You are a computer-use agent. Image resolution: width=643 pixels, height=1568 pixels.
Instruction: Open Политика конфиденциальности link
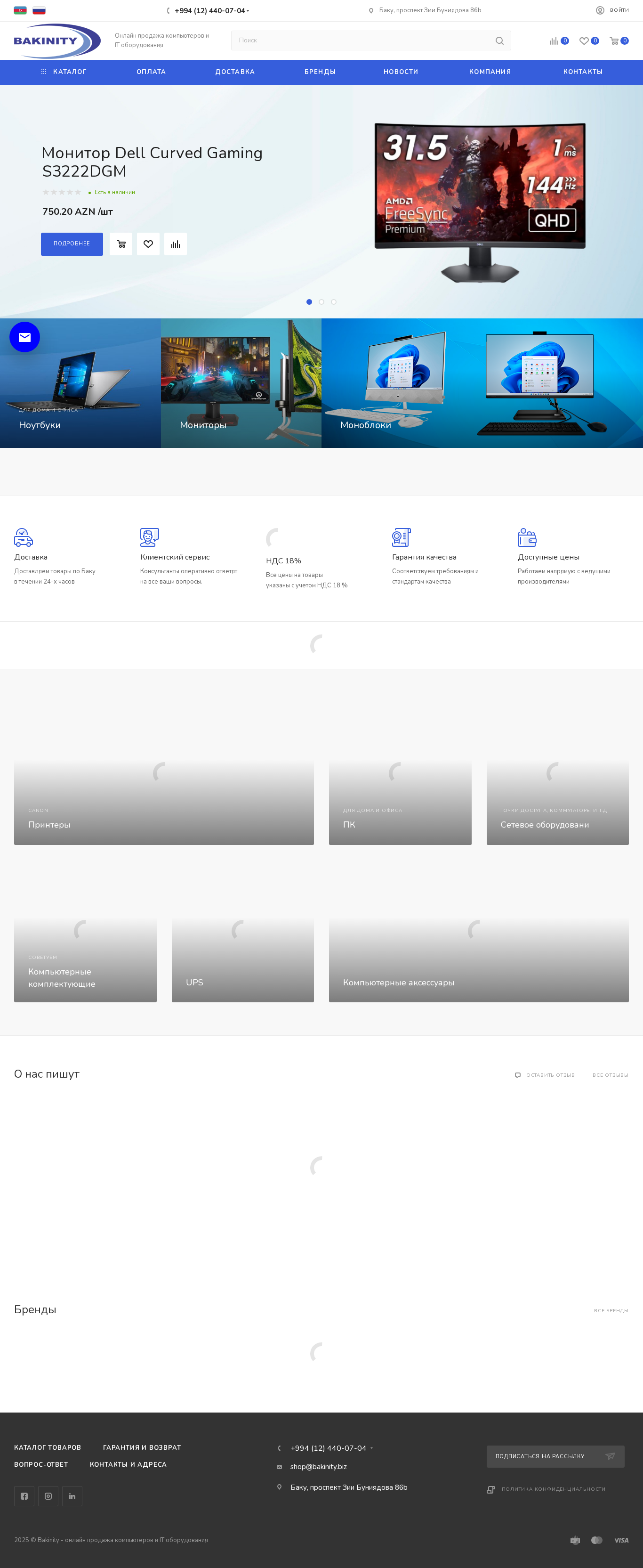553,1489
